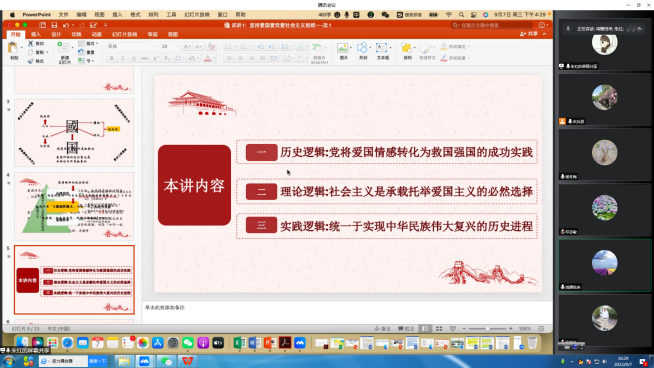Click the Subscript icon

click(166, 58)
